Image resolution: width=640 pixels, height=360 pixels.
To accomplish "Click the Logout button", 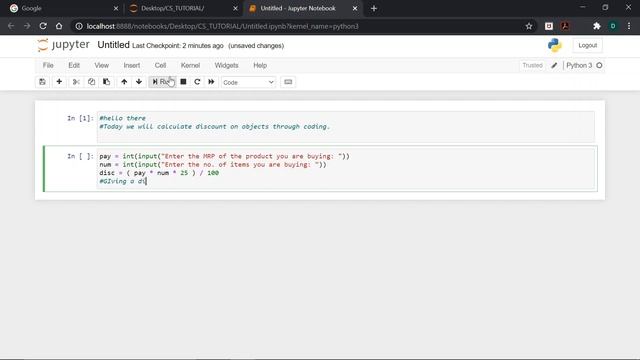I will [x=587, y=45].
